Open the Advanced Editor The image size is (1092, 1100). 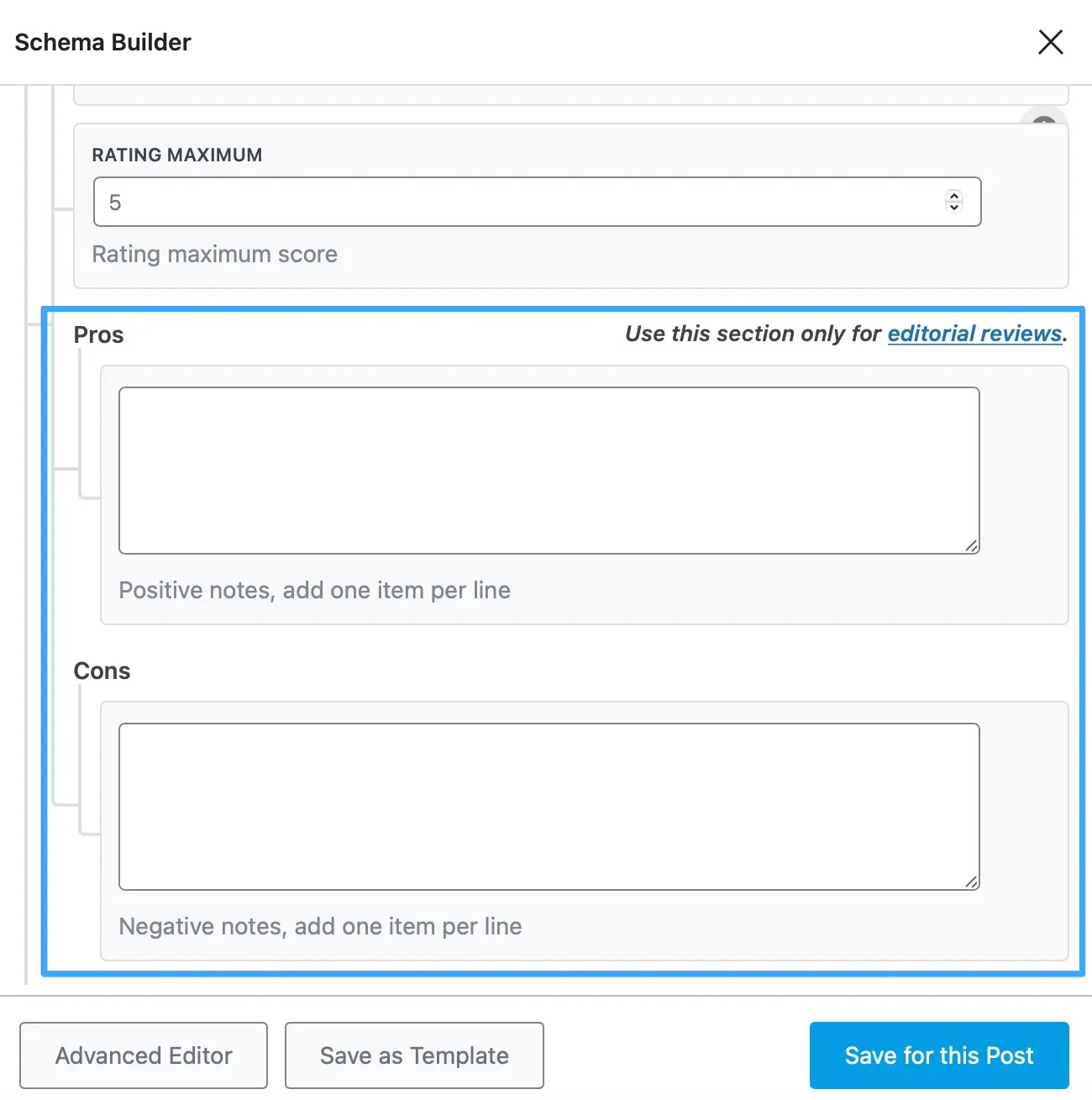144,1055
